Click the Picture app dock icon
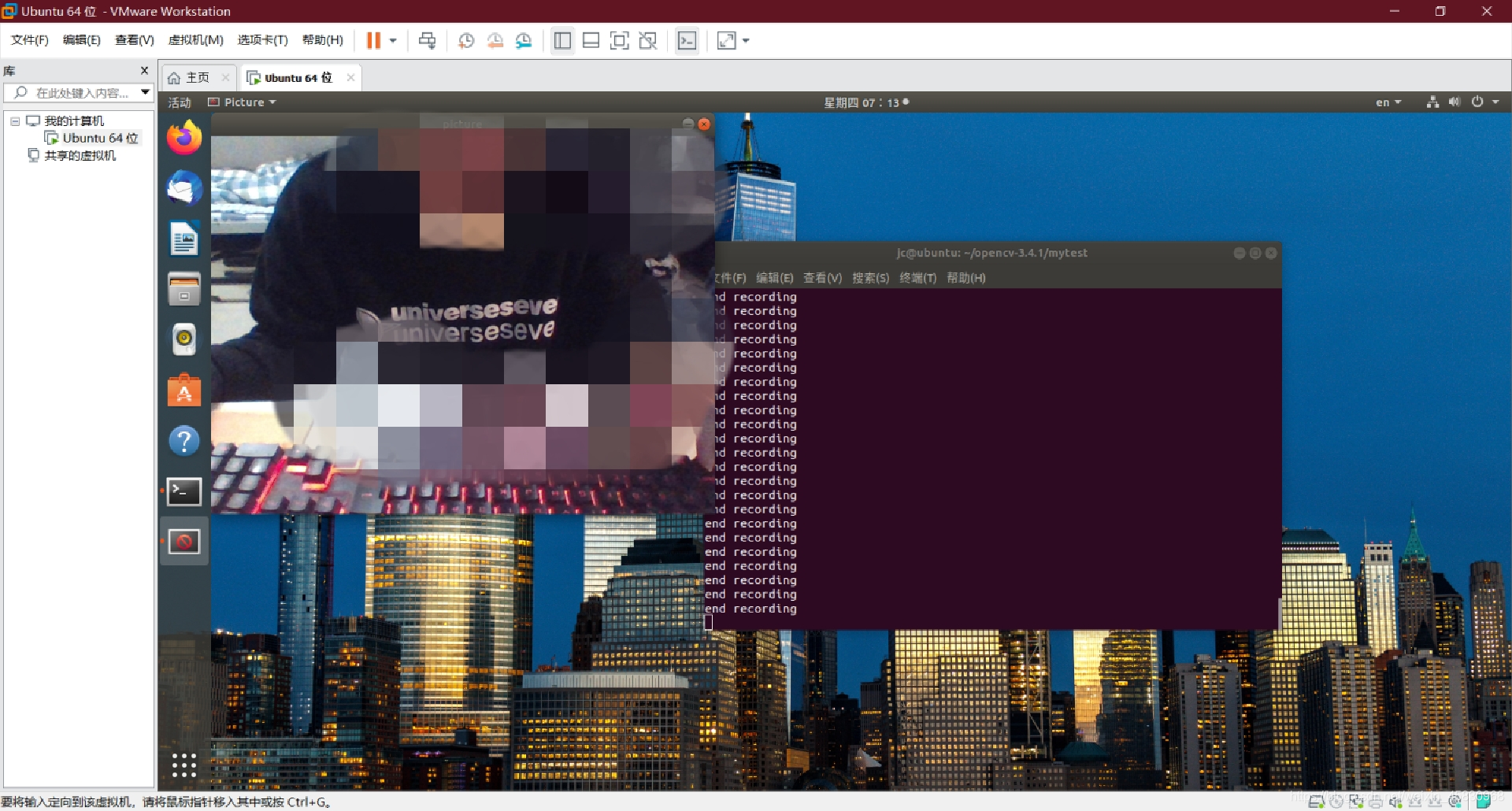 click(184, 542)
